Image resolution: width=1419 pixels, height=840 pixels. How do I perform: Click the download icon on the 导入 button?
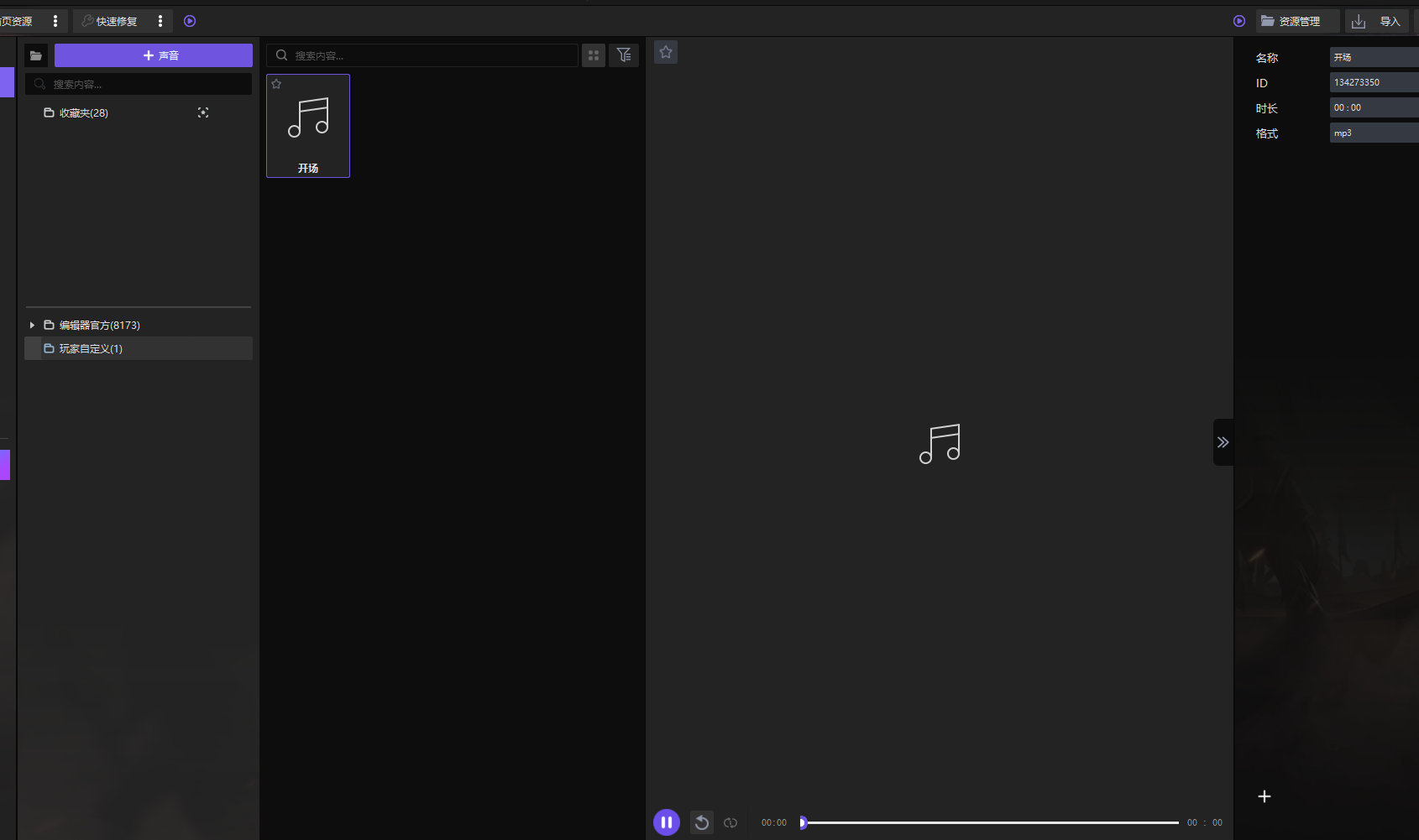[1359, 21]
